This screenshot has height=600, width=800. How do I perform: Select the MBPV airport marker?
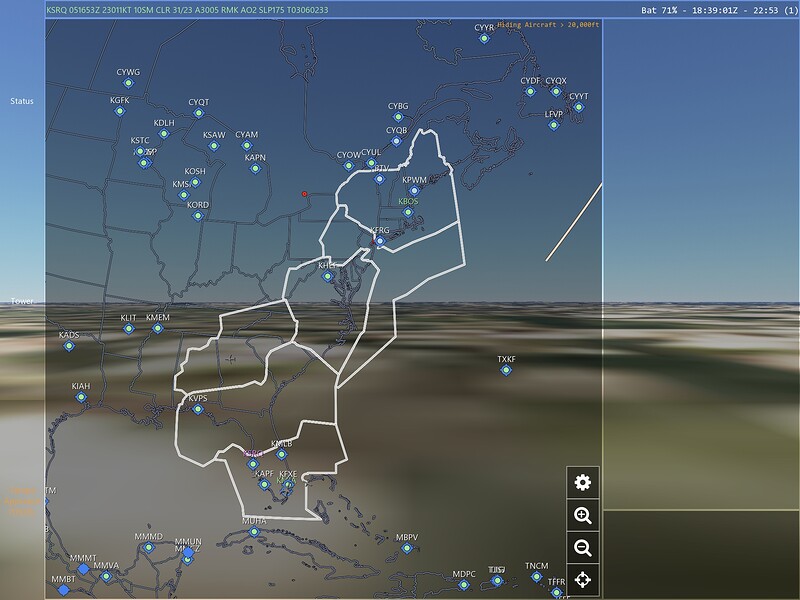[407, 548]
